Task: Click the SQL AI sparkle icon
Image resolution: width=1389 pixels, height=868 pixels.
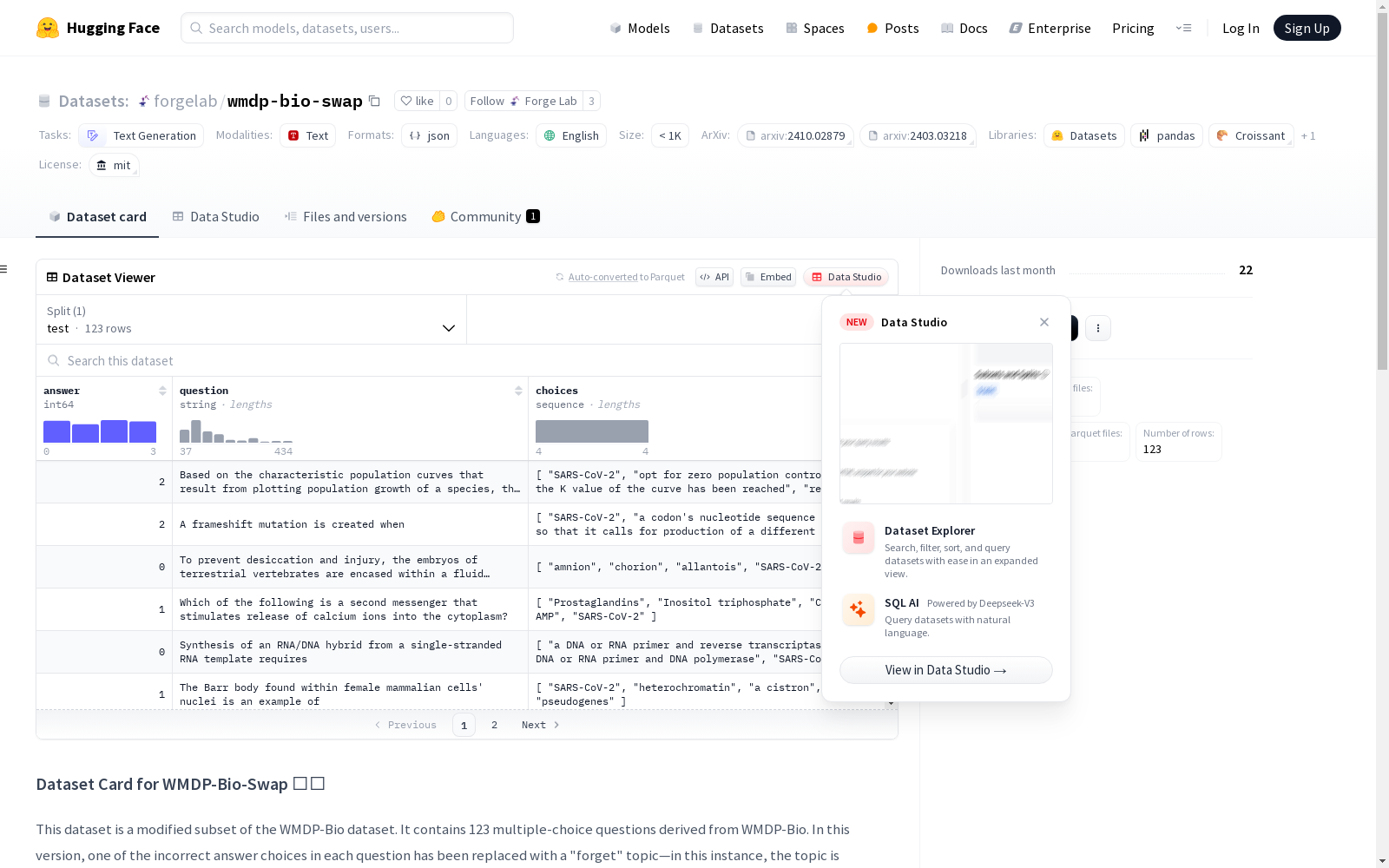Action: tap(859, 610)
